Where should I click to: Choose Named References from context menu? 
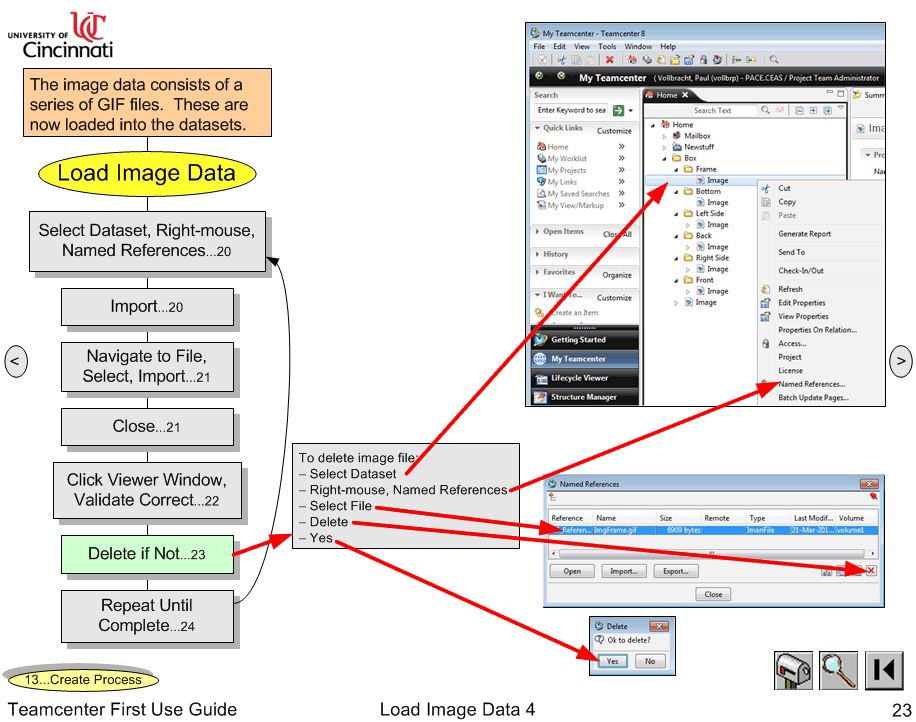click(x=811, y=384)
